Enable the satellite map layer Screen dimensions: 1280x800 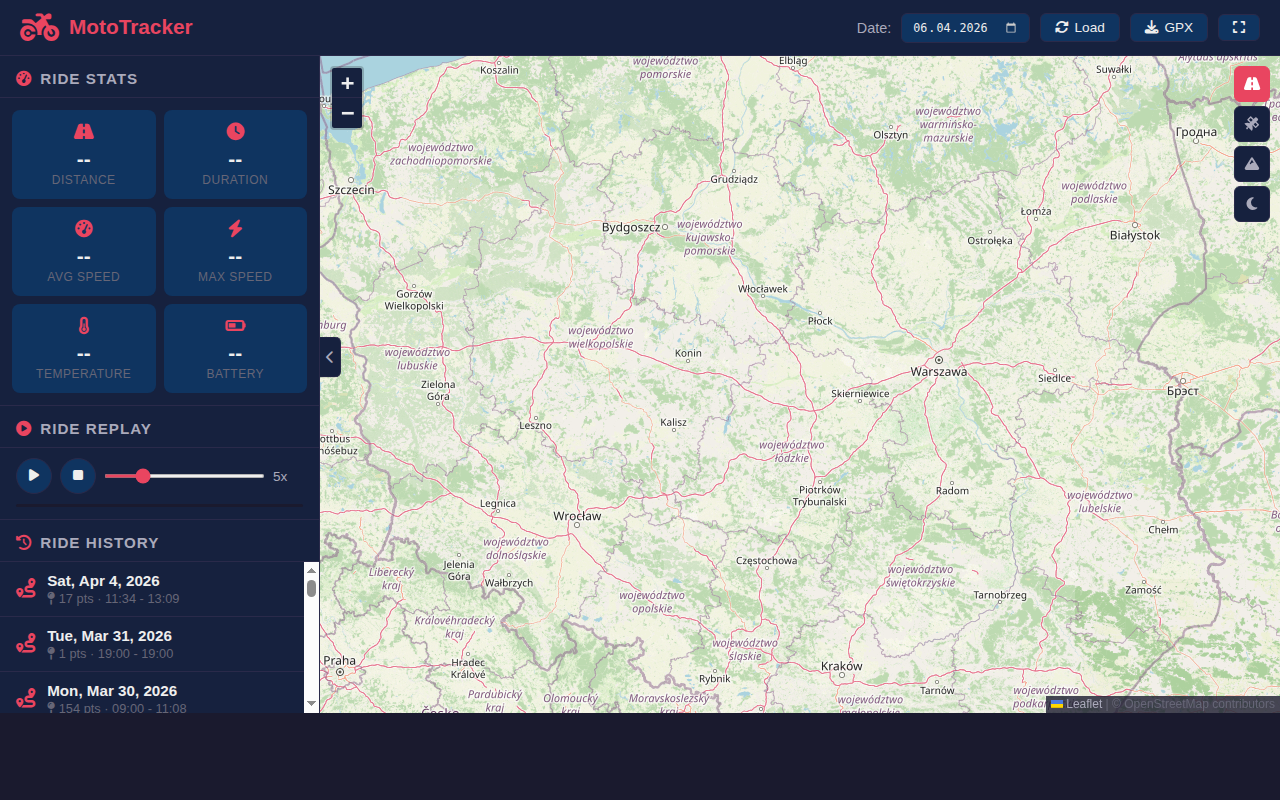click(1251, 123)
